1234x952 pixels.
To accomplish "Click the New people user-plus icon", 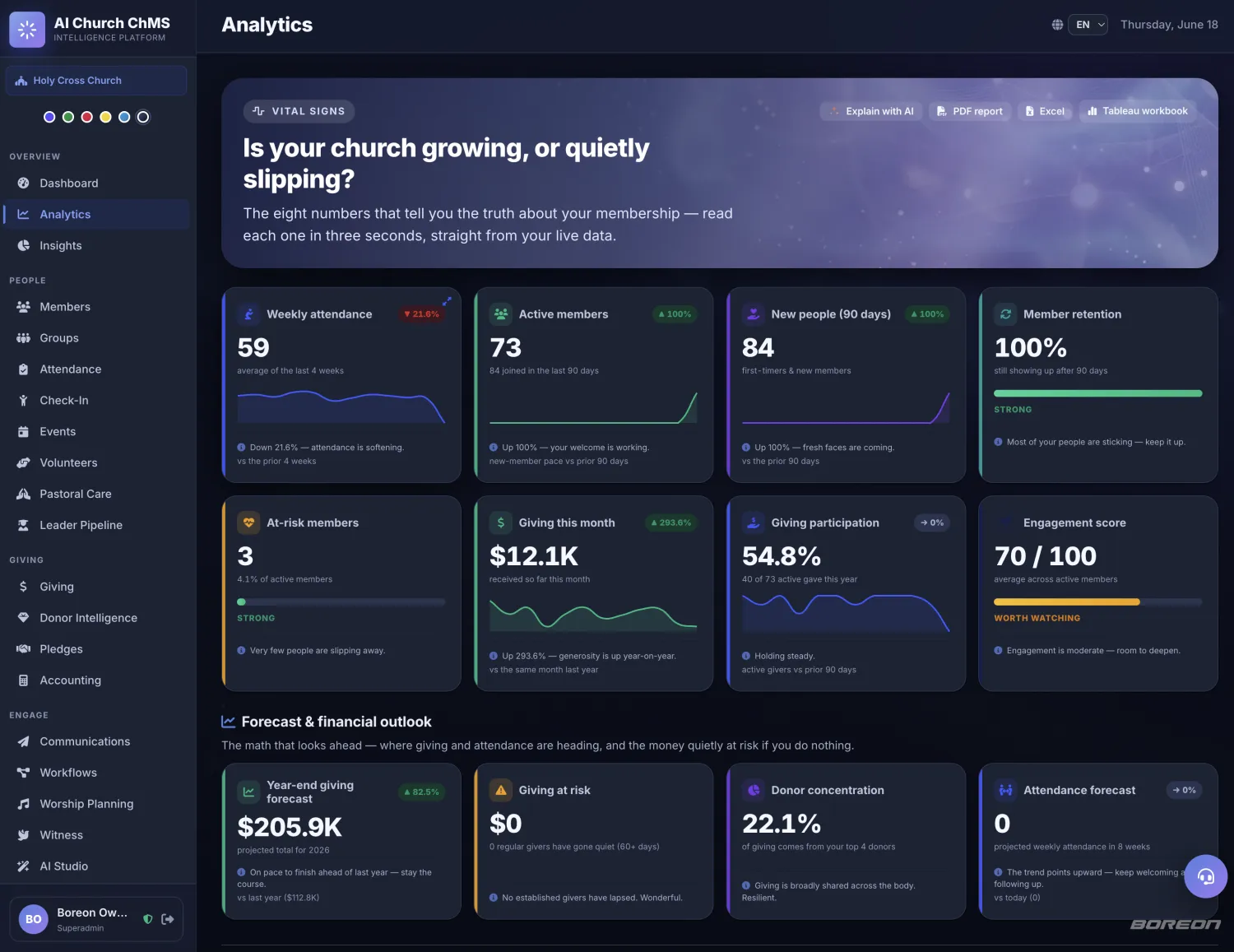I will click(753, 314).
